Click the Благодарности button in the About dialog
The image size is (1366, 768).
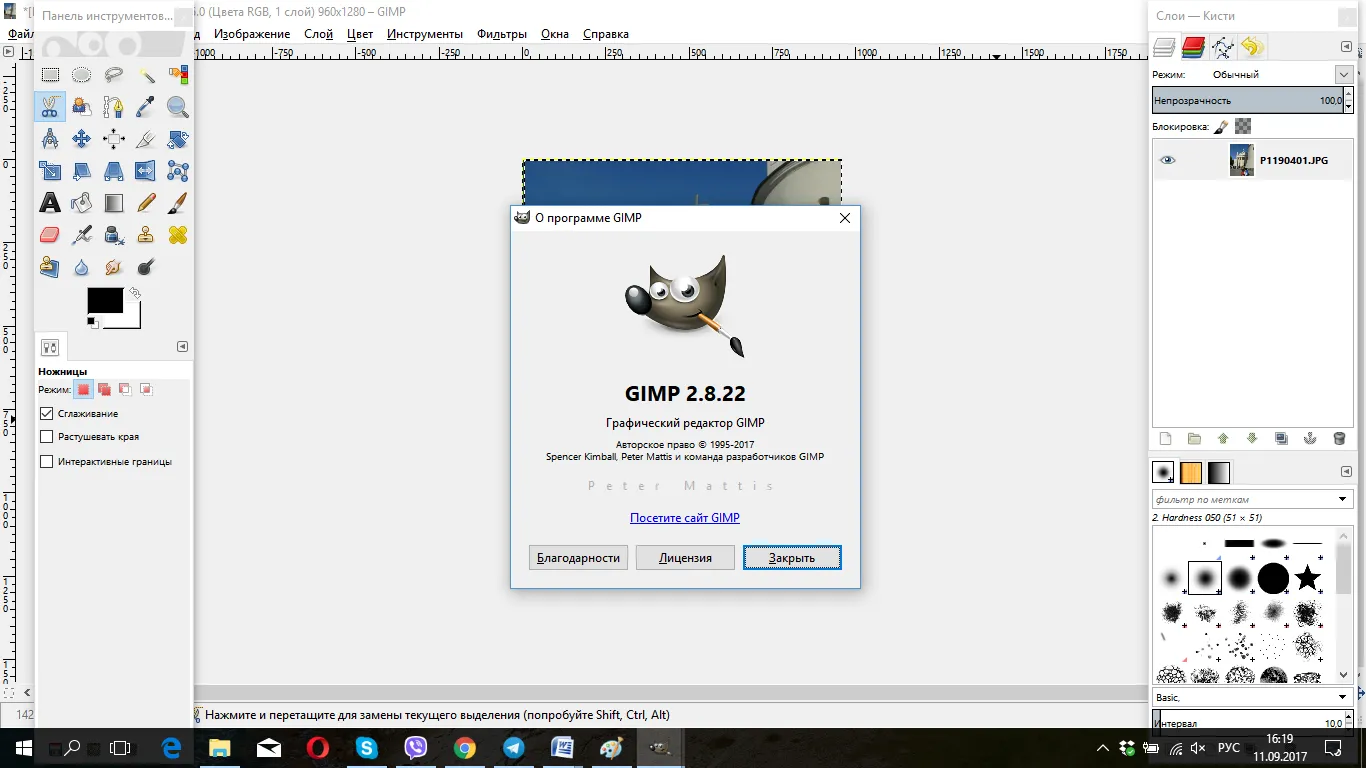(578, 557)
